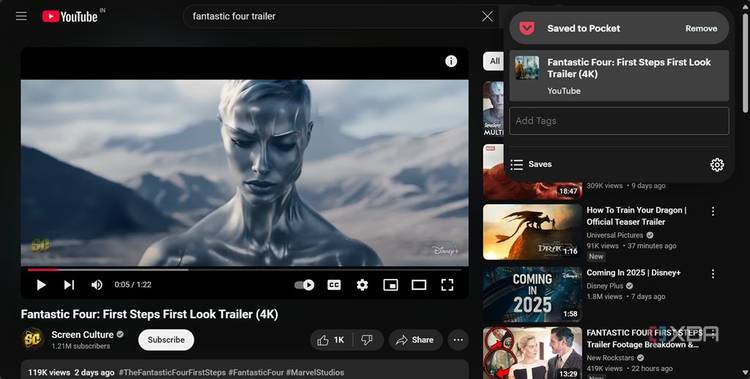750x379 pixels.
Task: Open Fantastic Four Trailer Footage Breakdown thumbnail
Action: [532, 353]
